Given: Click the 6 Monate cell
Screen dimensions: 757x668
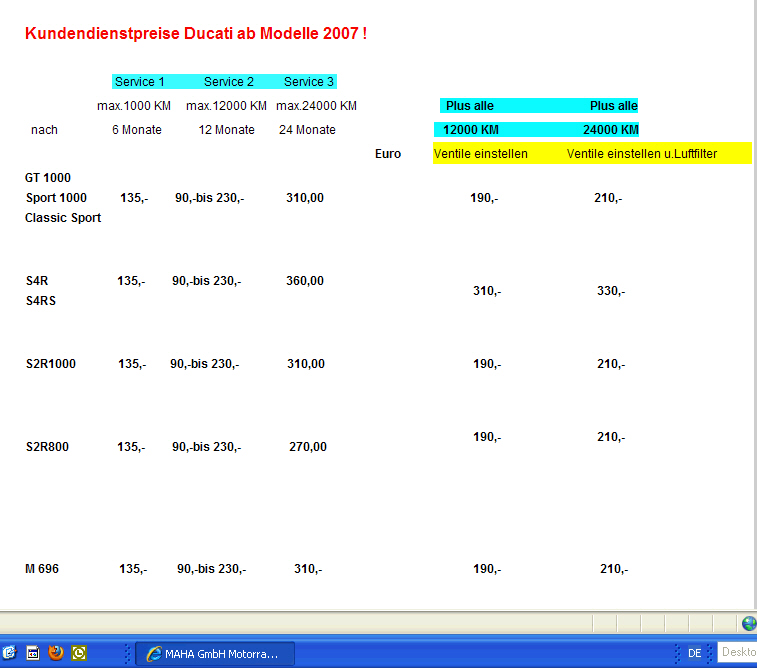Looking at the screenshot, I should (x=137, y=130).
